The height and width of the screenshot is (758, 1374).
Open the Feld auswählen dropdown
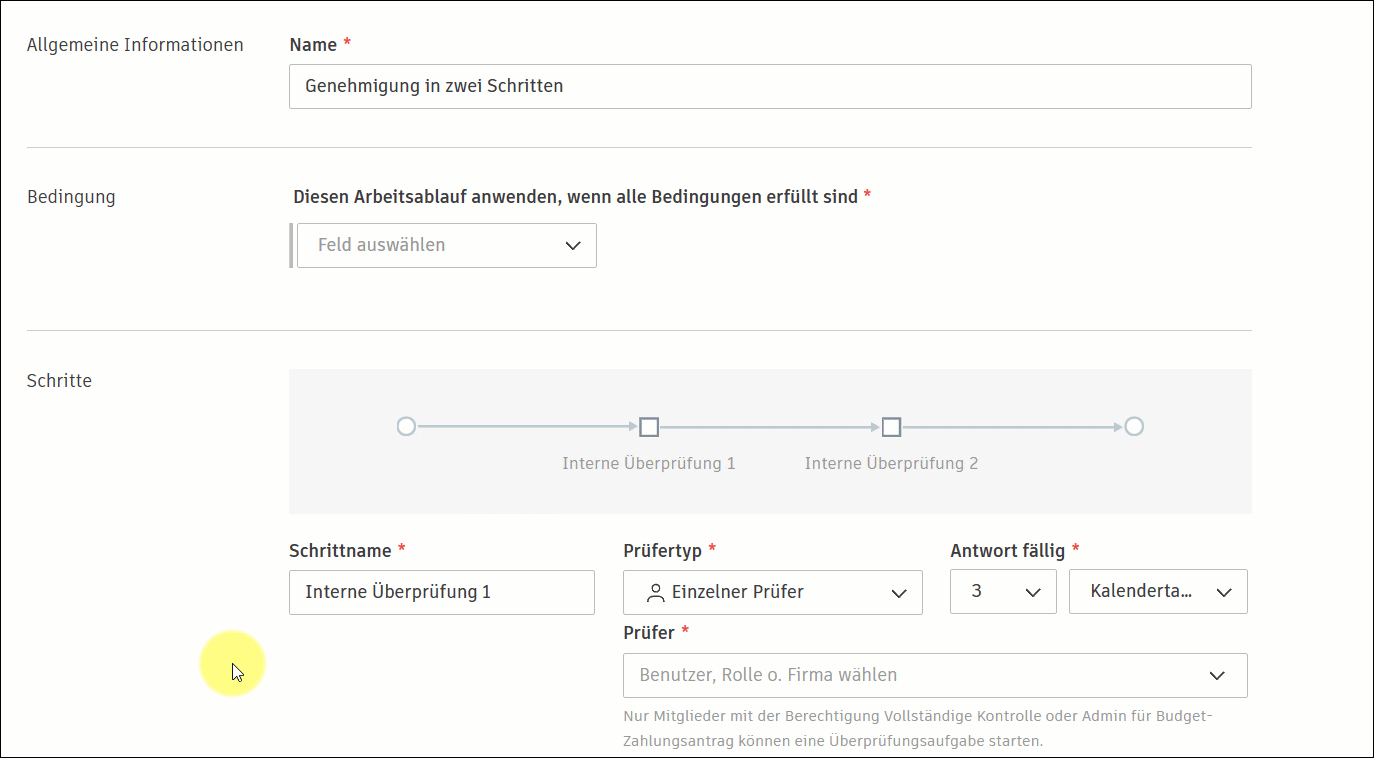[x=446, y=245]
